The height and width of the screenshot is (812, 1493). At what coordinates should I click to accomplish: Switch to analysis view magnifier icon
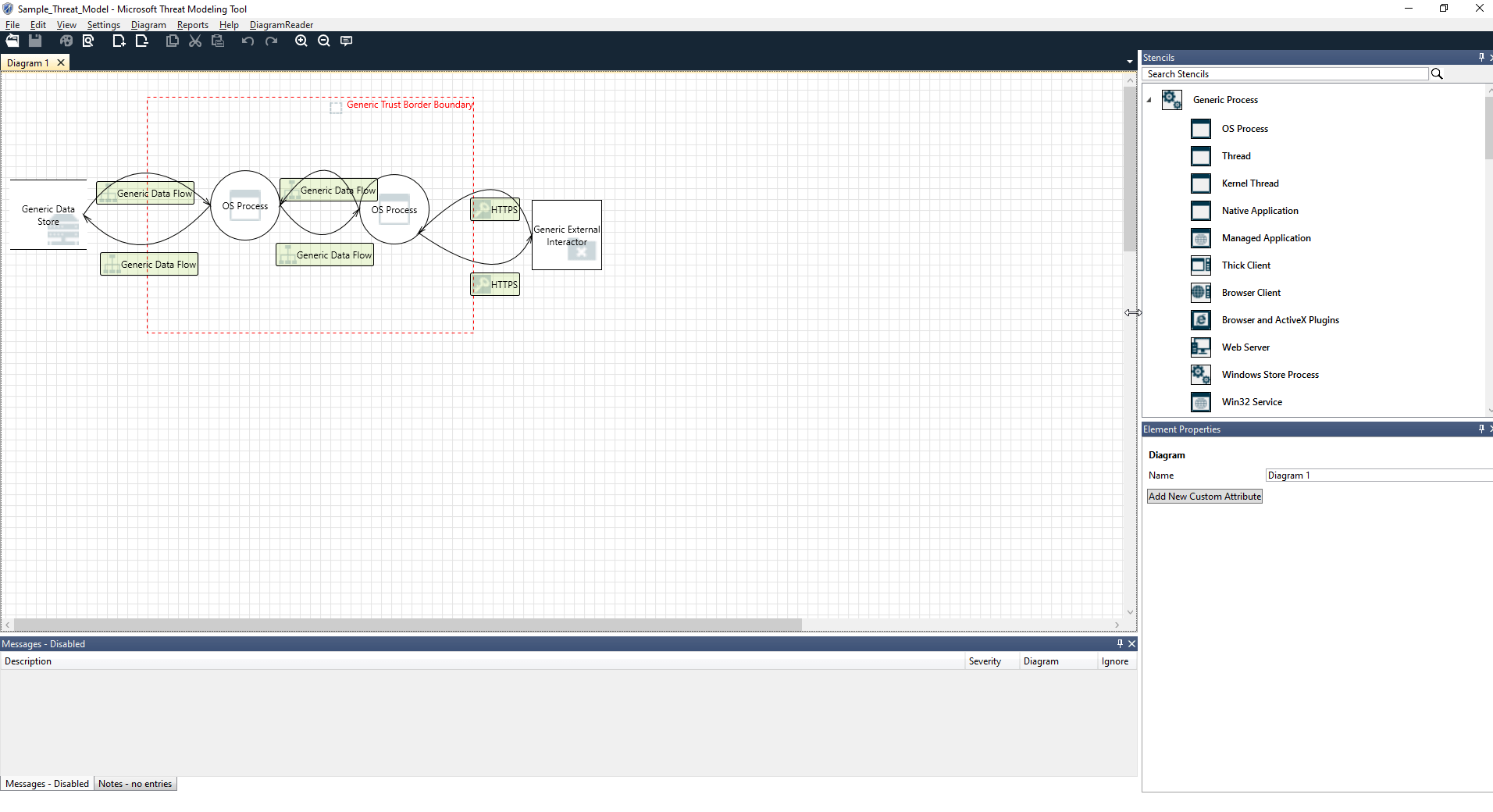[88, 41]
